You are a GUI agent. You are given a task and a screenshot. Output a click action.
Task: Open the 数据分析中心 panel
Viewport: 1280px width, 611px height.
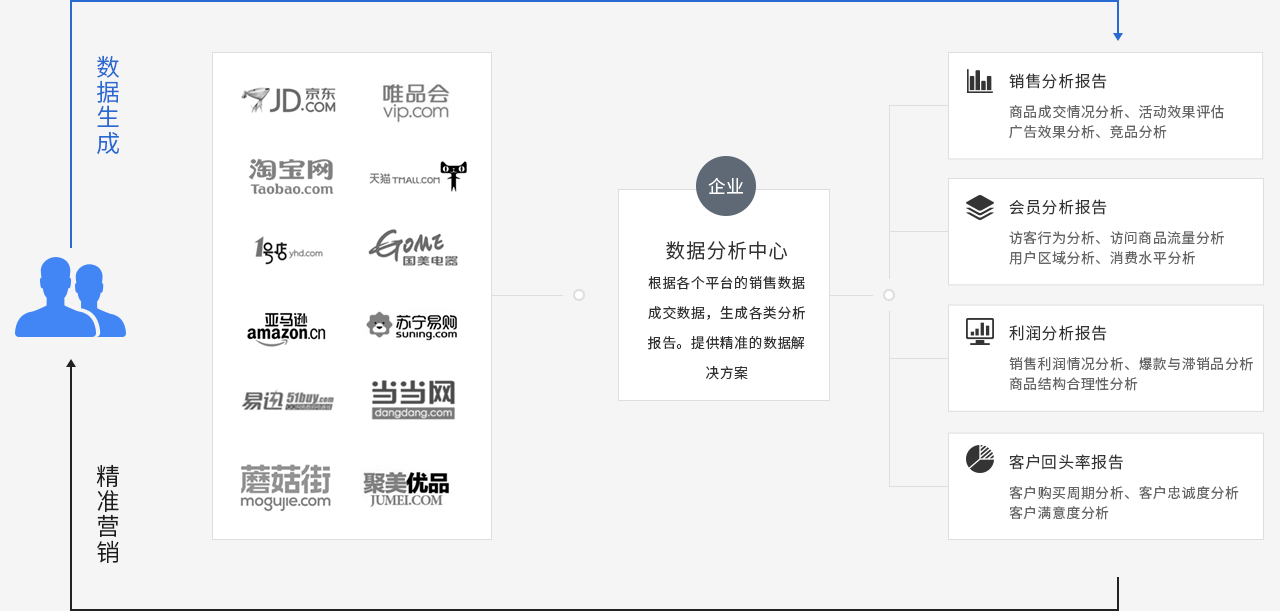[x=723, y=295]
